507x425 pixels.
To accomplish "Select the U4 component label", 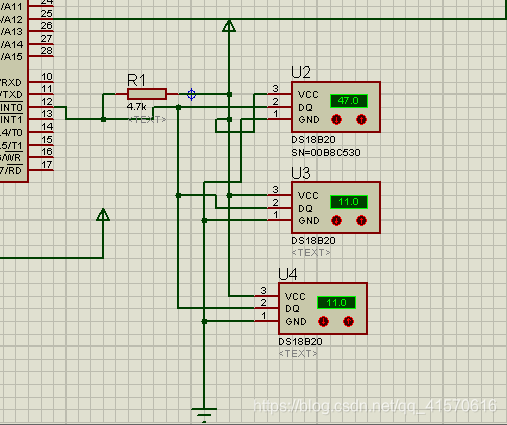I will click(288, 274).
